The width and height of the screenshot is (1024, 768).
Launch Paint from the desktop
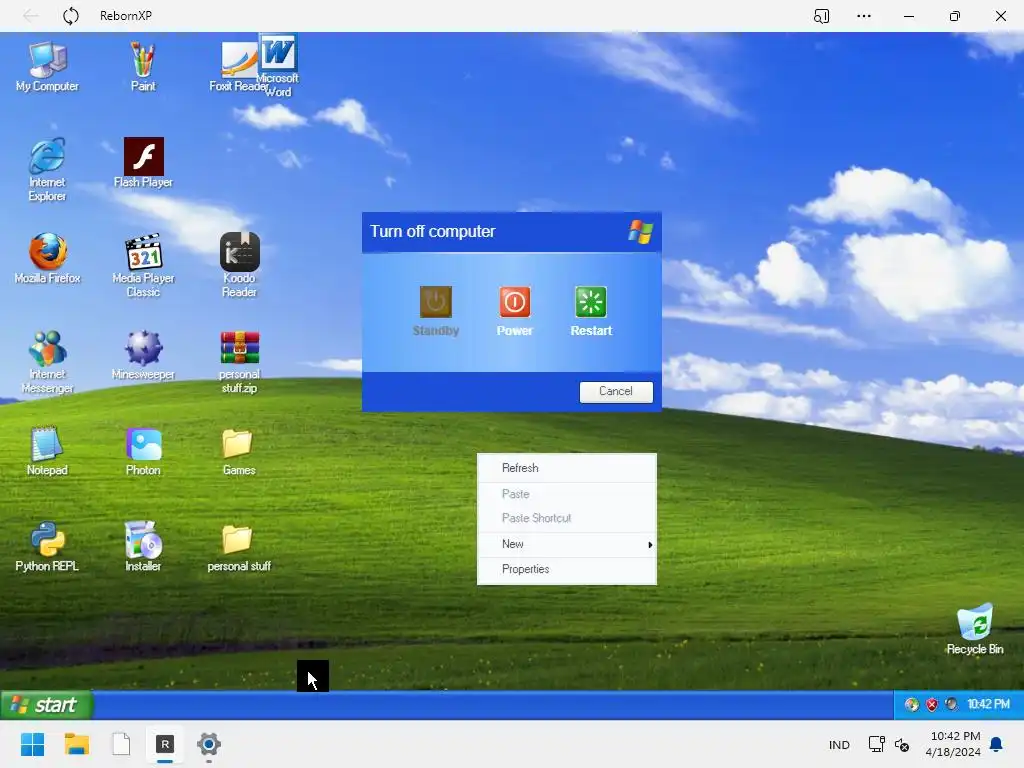143,66
